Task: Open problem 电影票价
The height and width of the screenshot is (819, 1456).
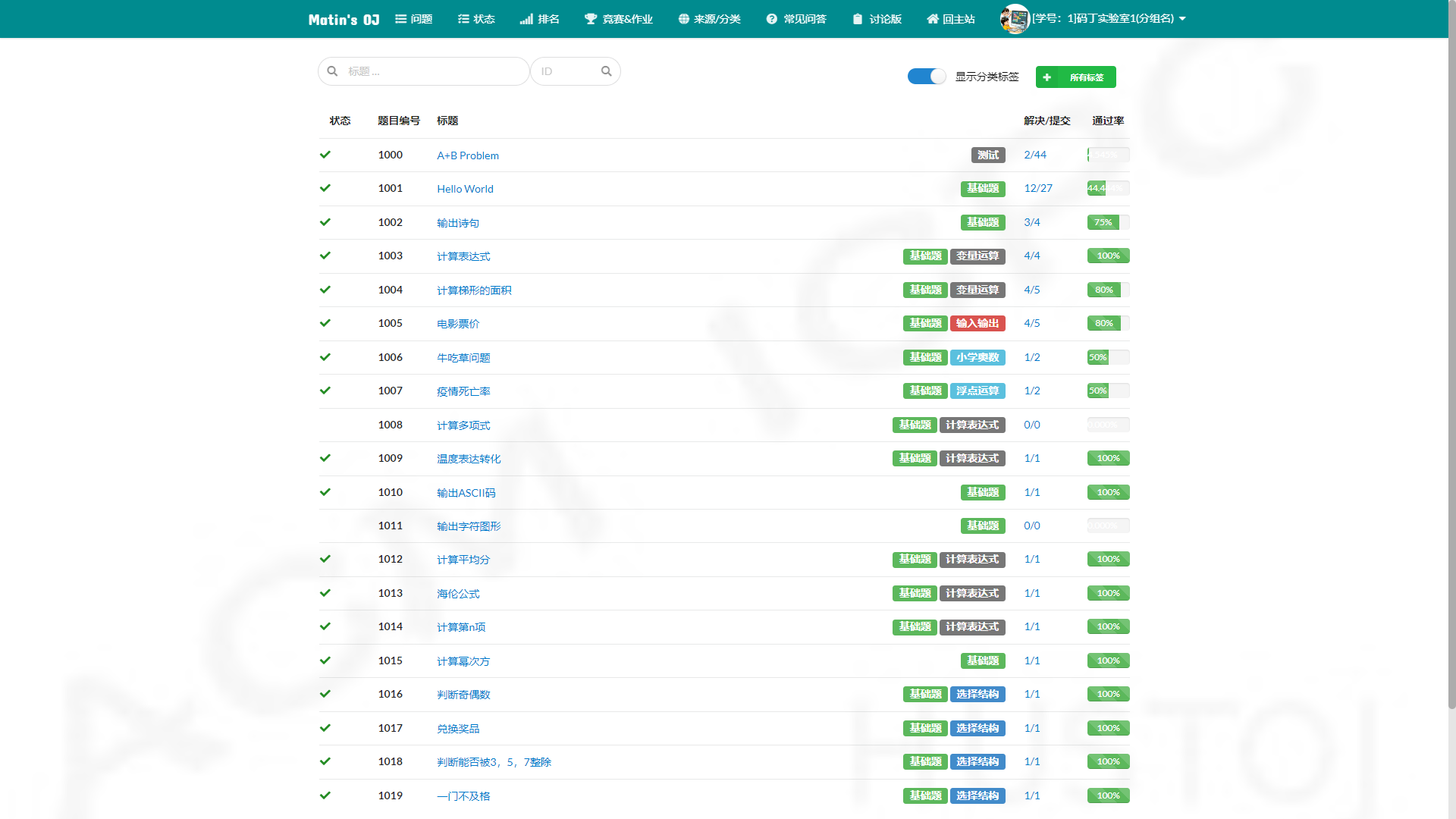Action: tap(458, 324)
